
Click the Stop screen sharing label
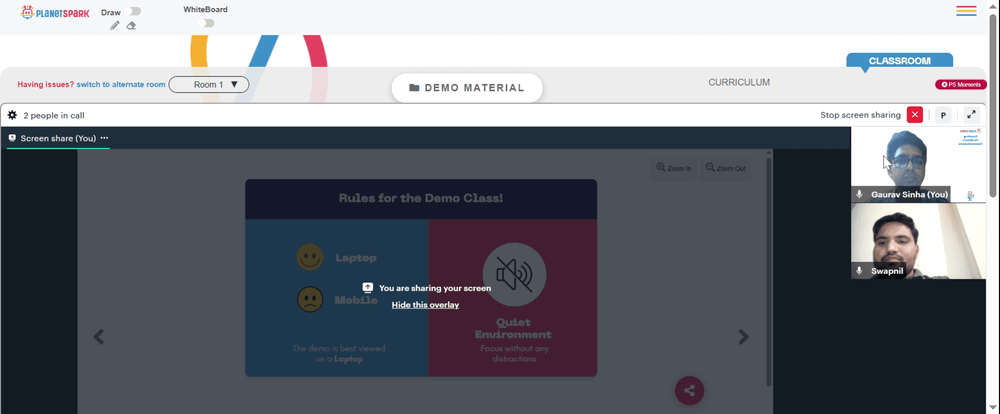860,115
